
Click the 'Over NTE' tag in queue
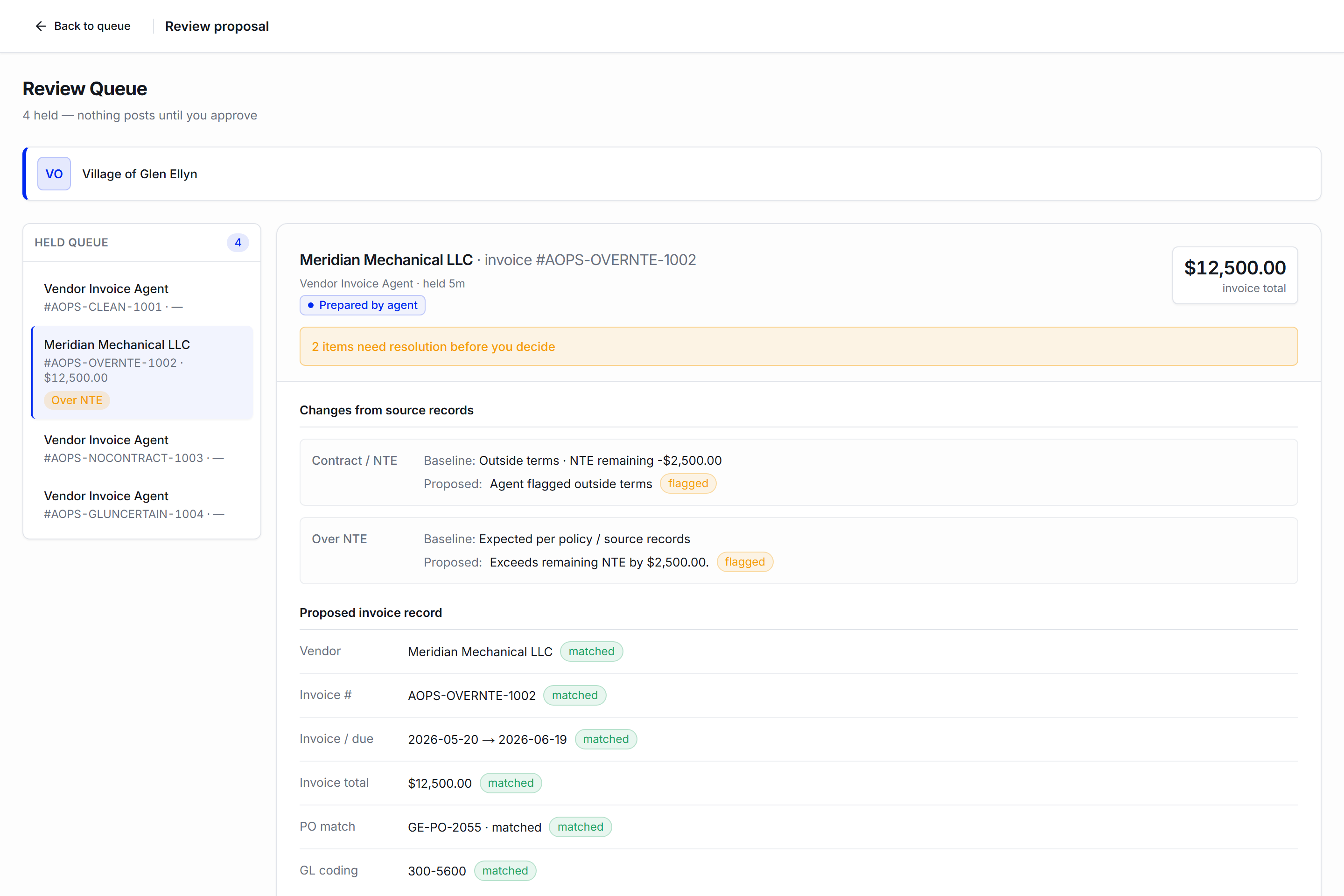77,400
